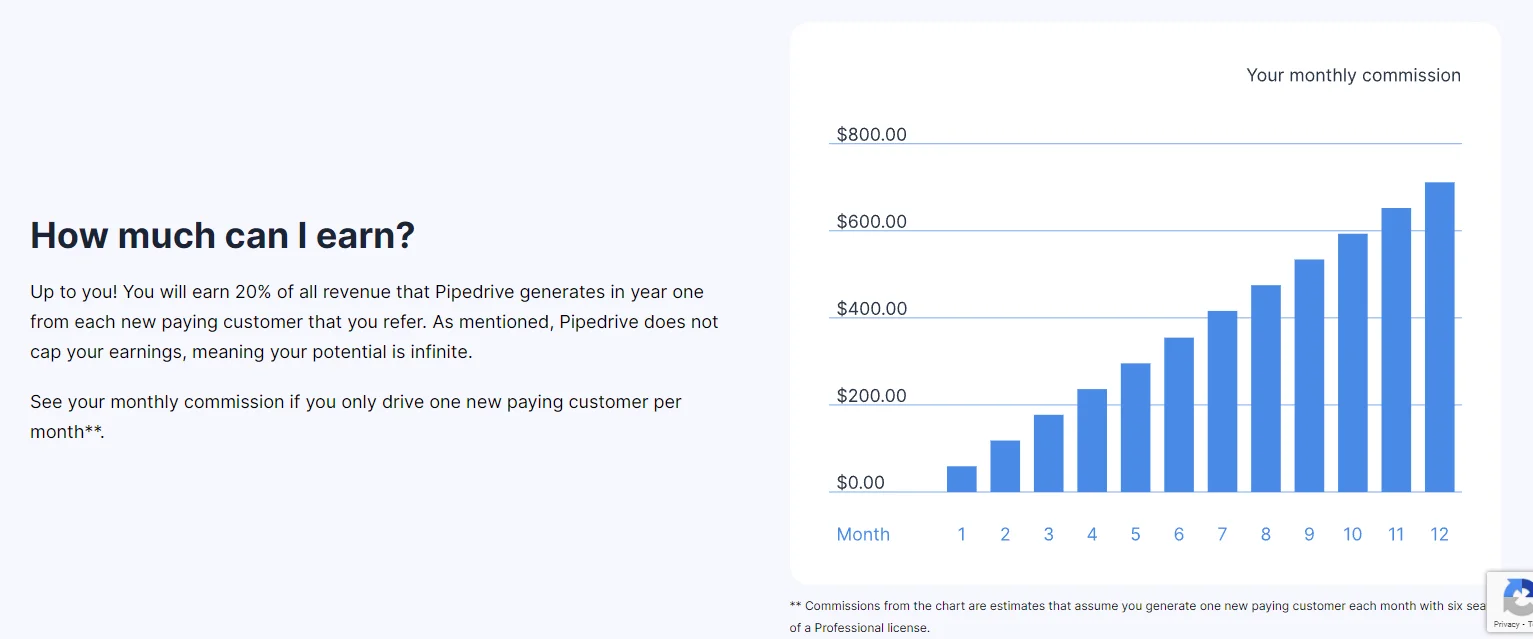Click the $400.00 axis label
Viewport: 1533px width, 639px height.
click(x=872, y=308)
